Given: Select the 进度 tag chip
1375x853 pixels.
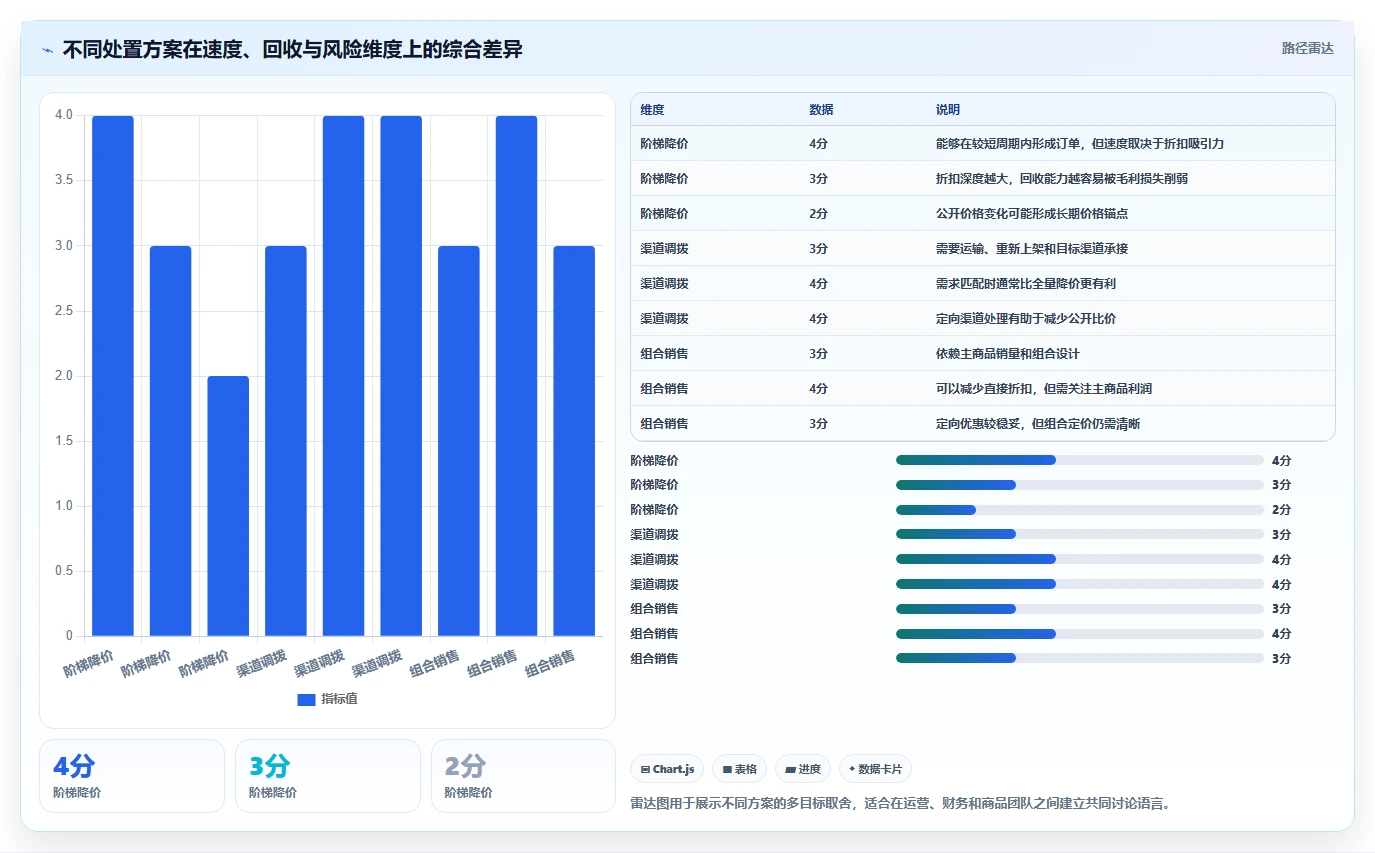Looking at the screenshot, I should tap(803, 769).
